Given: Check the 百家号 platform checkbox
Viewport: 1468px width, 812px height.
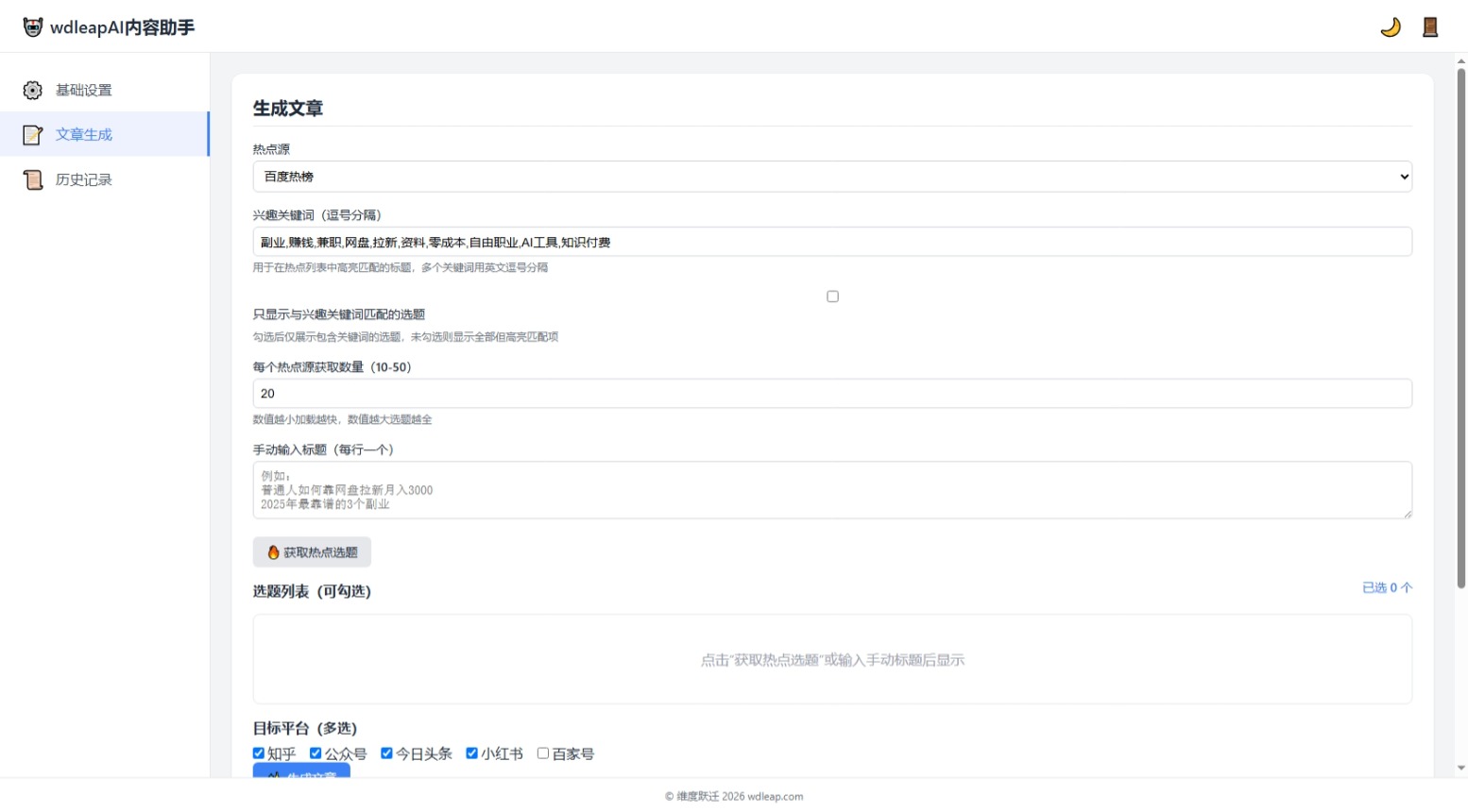Looking at the screenshot, I should click(x=543, y=753).
